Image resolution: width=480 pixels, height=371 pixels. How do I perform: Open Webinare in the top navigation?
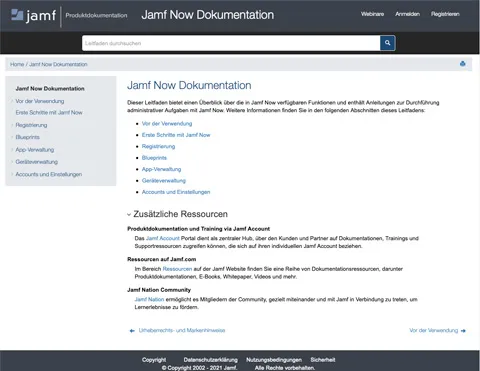(372, 14)
